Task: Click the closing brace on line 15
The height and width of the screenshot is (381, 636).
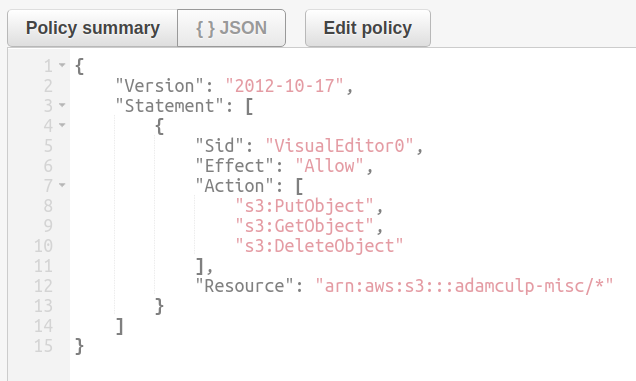Action: tap(80, 347)
